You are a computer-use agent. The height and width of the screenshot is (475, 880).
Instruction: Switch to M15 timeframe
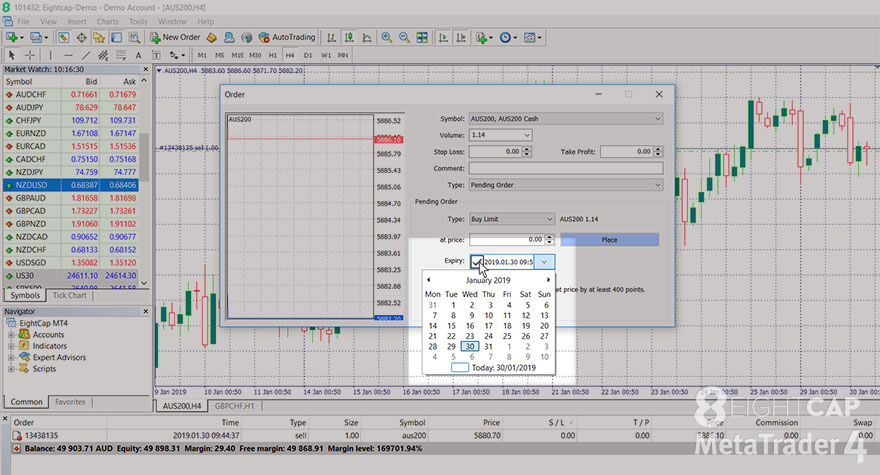pos(237,55)
